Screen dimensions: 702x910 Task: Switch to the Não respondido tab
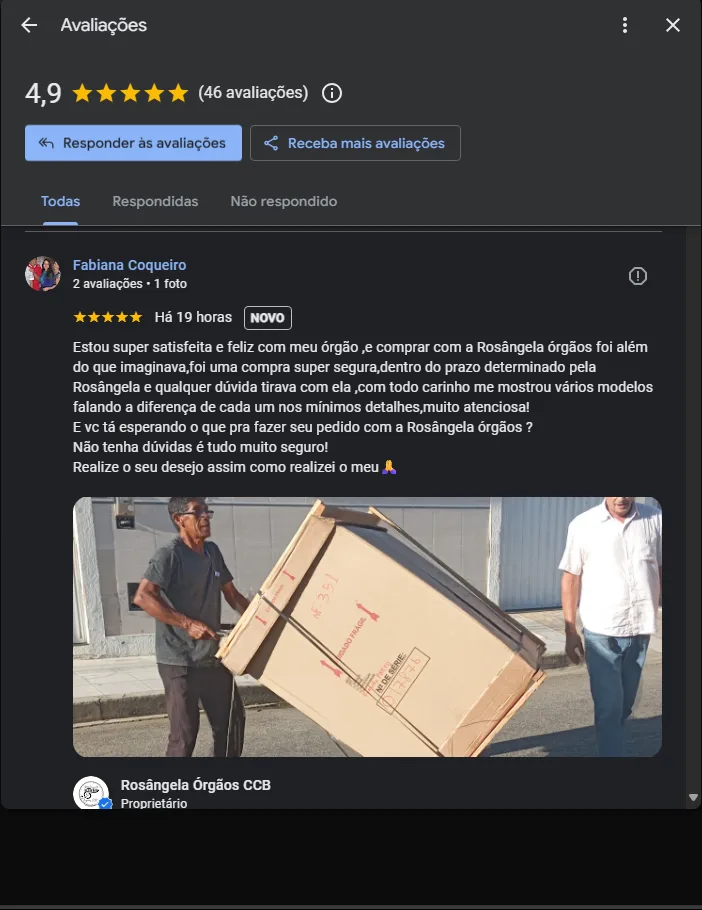click(284, 201)
